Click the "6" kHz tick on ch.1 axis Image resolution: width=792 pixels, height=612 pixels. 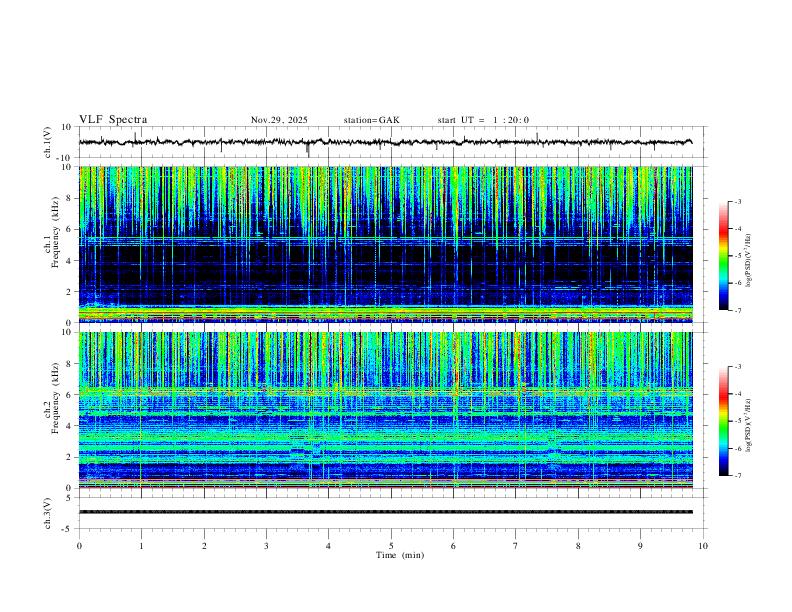(70, 229)
